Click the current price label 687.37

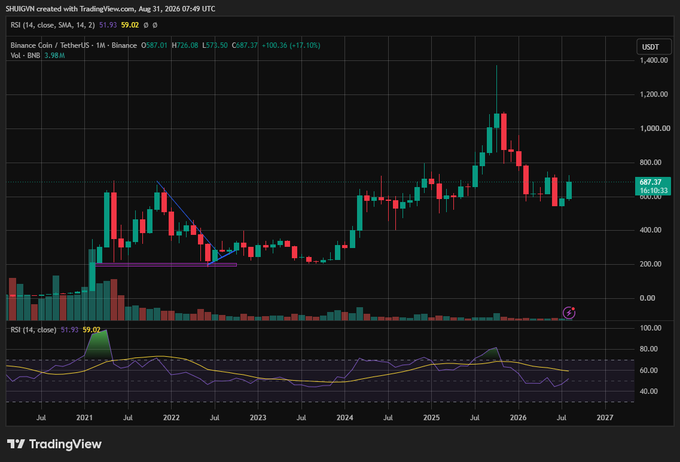pos(651,182)
